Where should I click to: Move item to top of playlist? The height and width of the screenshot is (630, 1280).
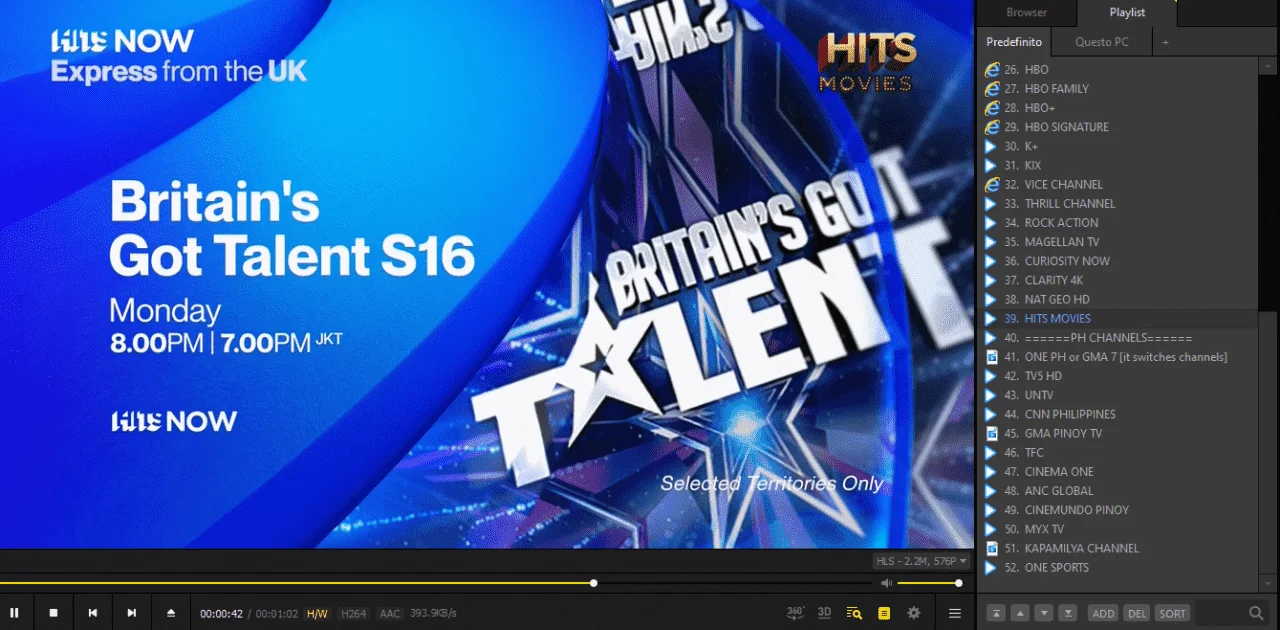coord(996,613)
